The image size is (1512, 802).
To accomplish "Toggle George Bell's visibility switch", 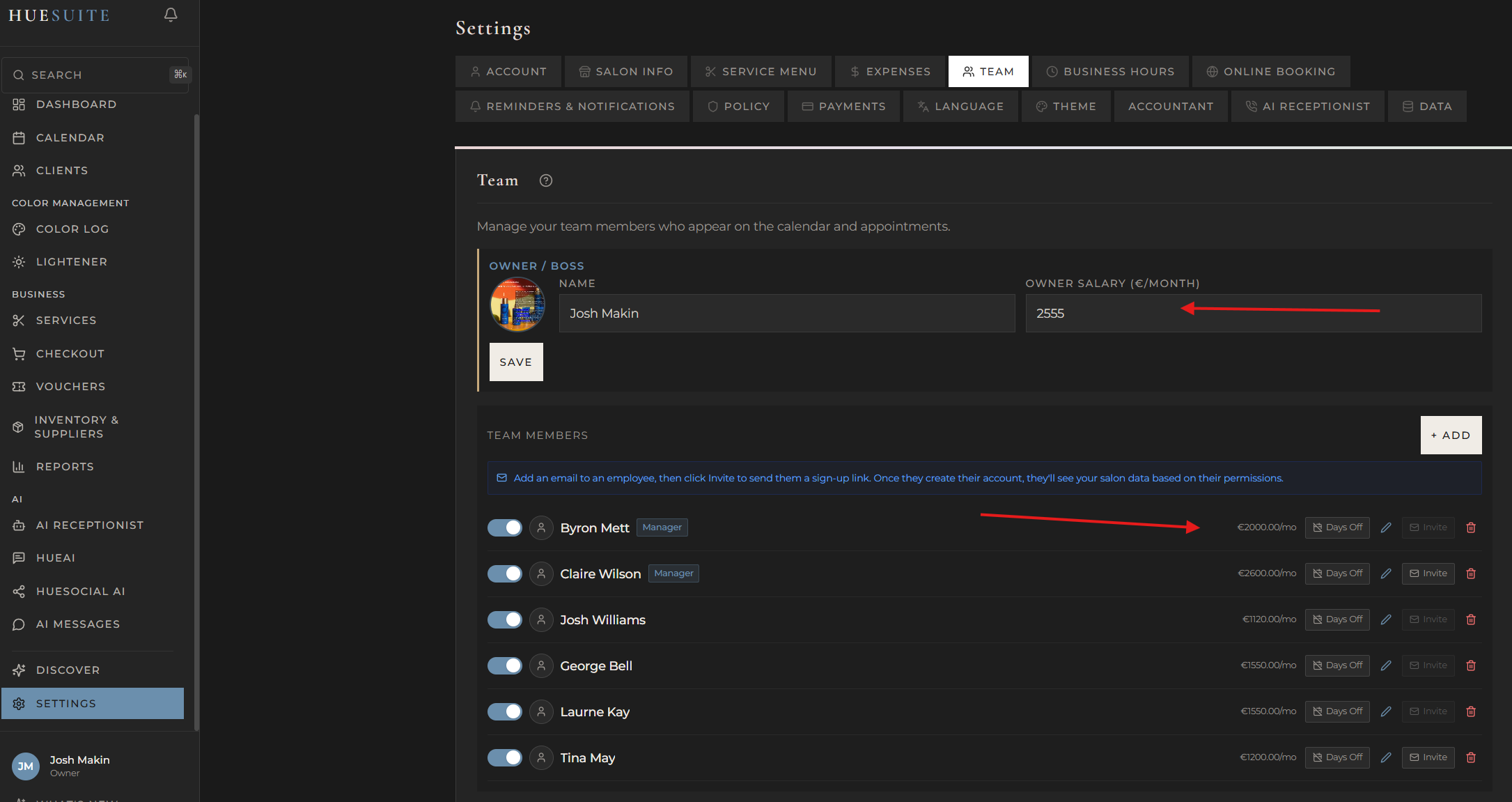I will 504,665.
